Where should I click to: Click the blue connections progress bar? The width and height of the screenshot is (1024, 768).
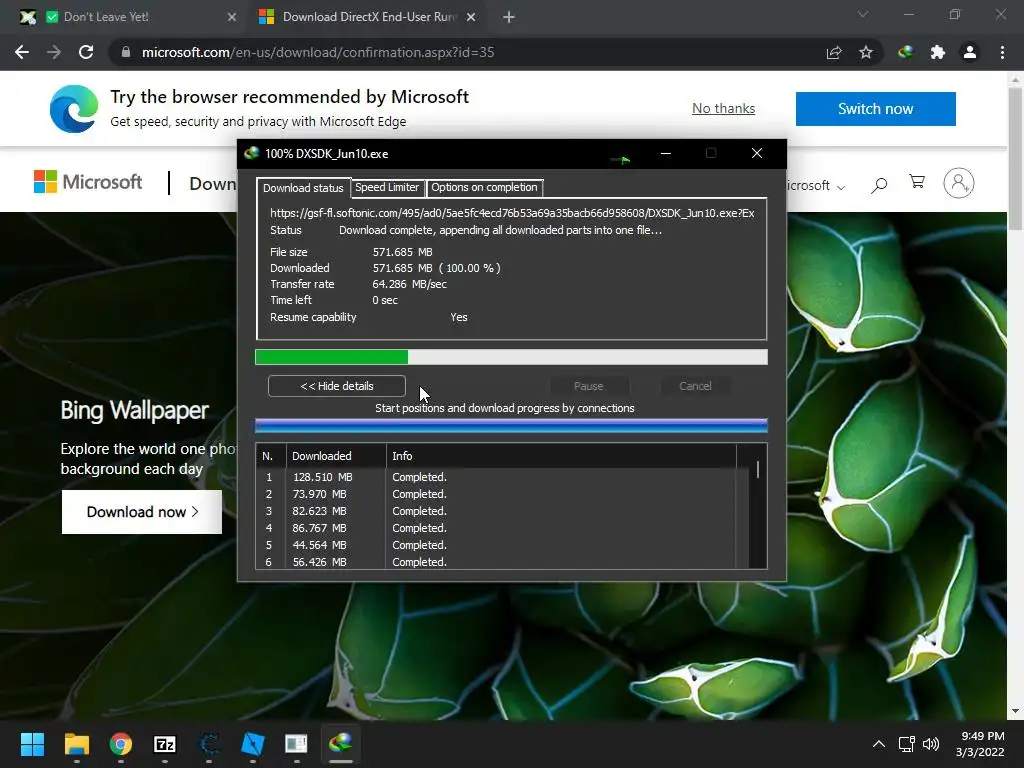click(511, 426)
